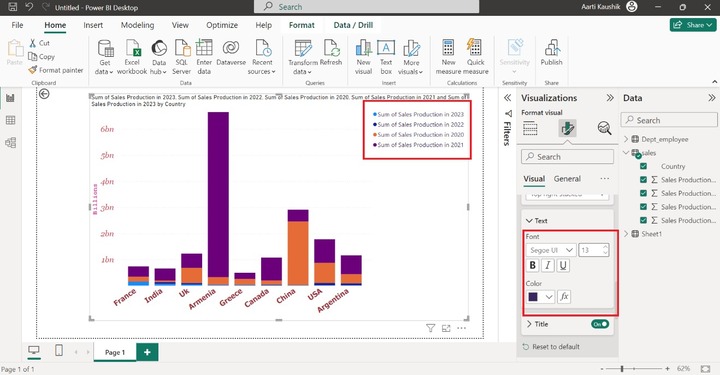Open Transform data editor
Image resolution: width=720 pixels, height=375 pixels.
coord(303,57)
